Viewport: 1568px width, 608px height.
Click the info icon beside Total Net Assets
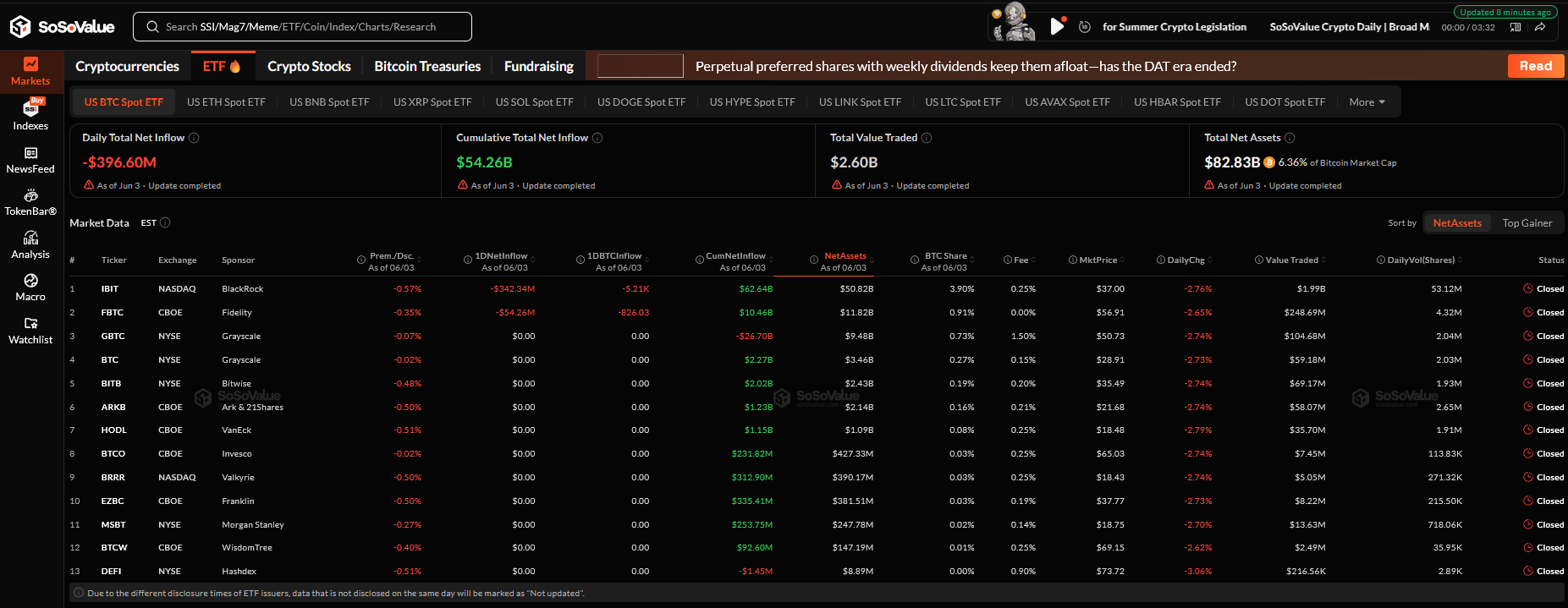point(1290,138)
